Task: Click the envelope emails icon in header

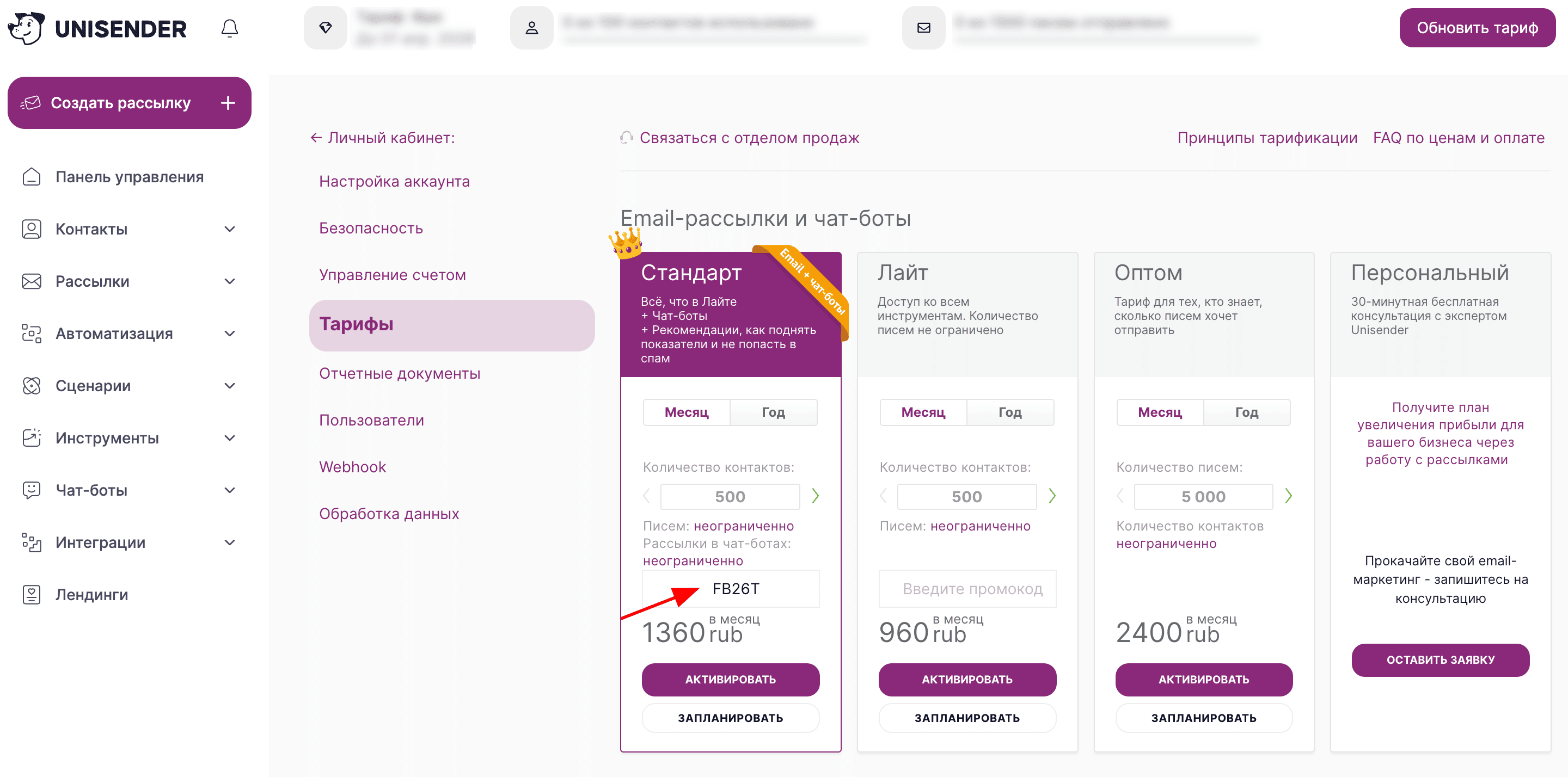Action: point(923,28)
